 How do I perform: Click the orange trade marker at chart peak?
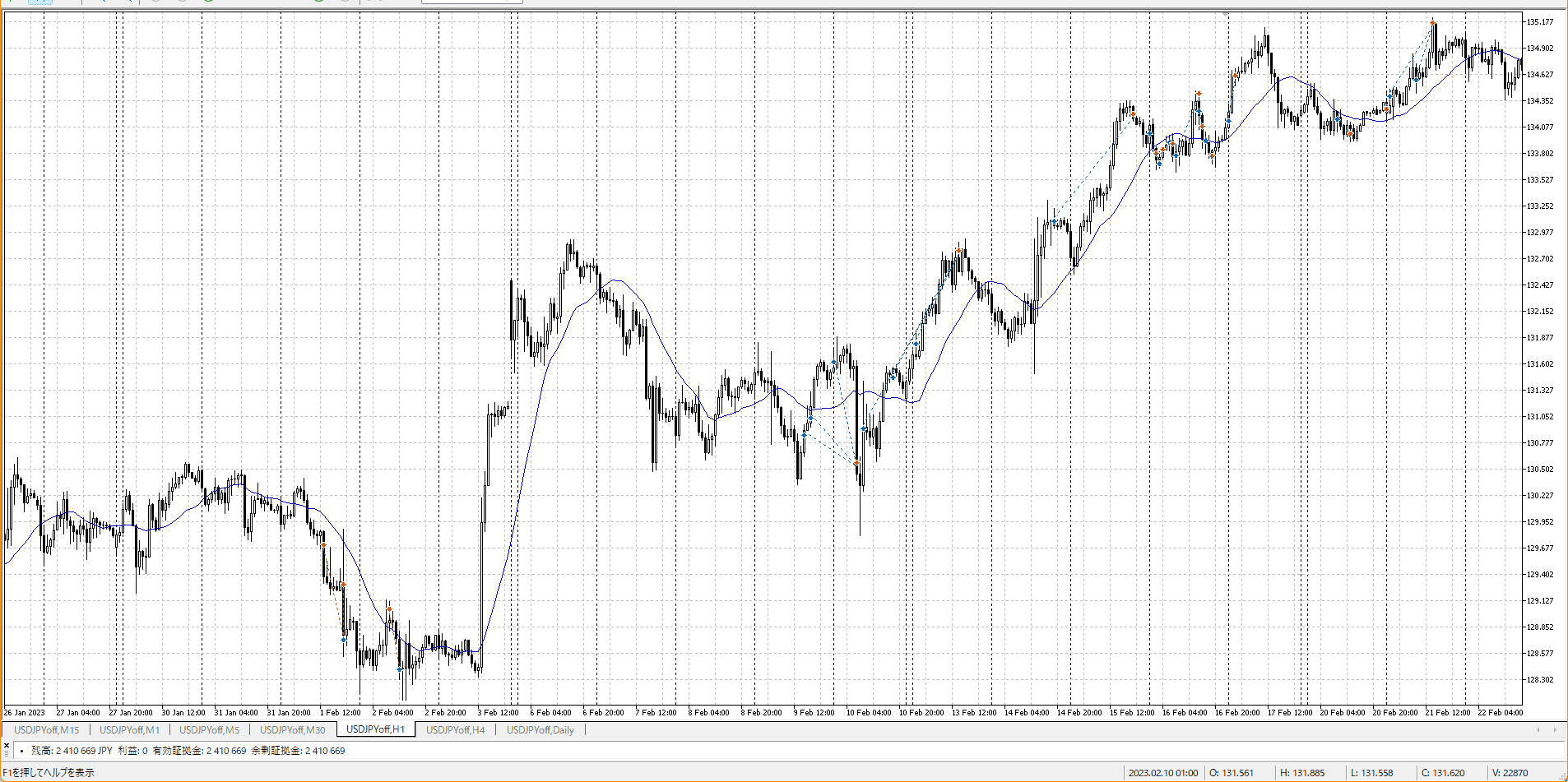[x=1432, y=23]
